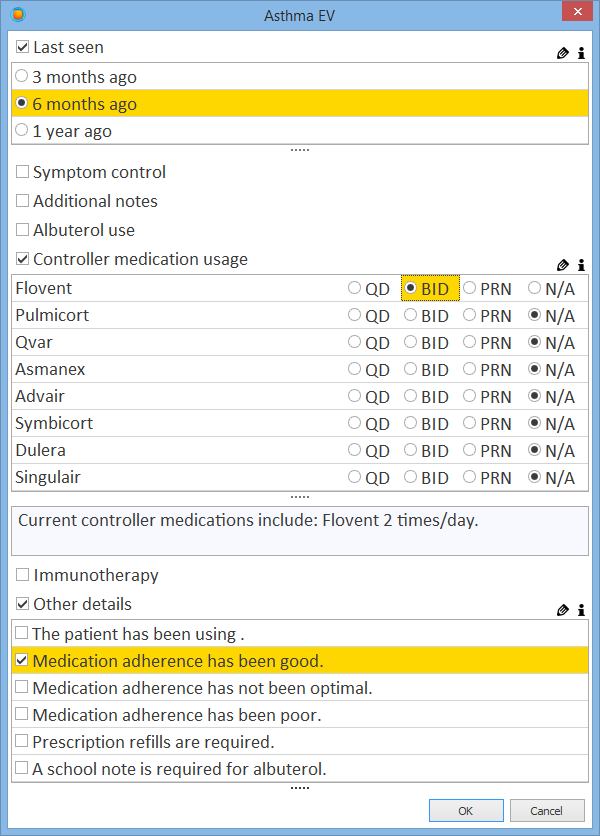The width and height of the screenshot is (600, 836).
Task: Click the Pulmicort medication name
Action: click(x=52, y=316)
